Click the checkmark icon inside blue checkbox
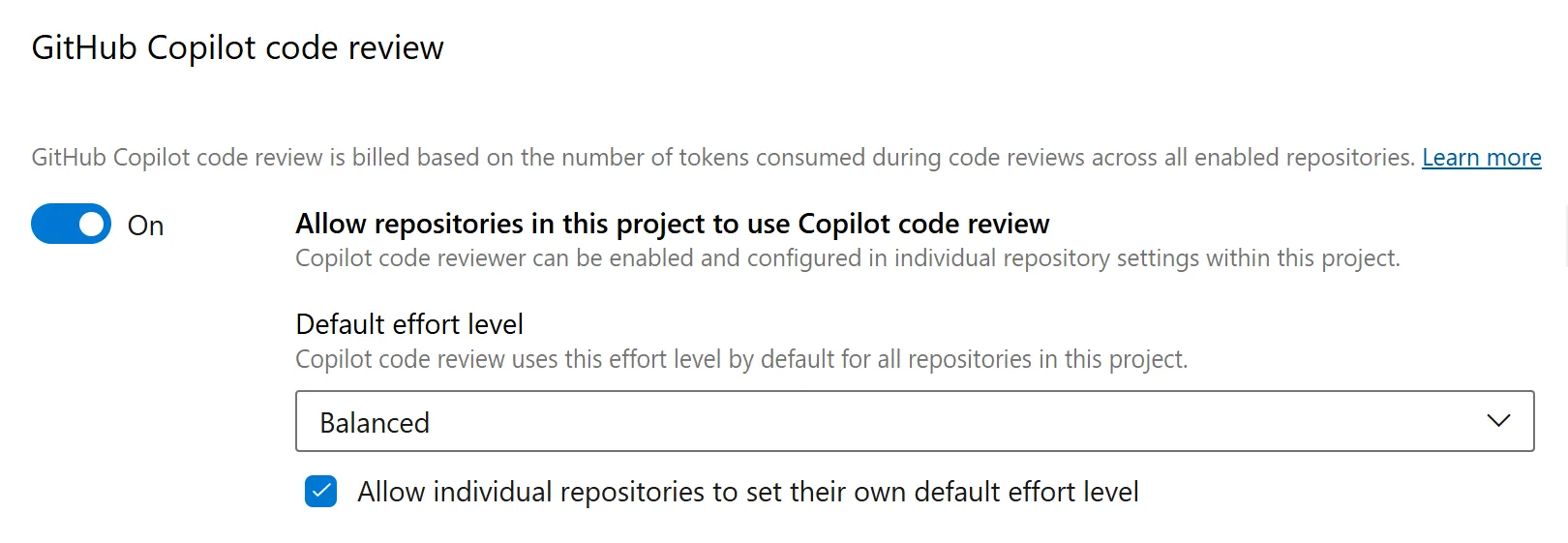The image size is (1568, 543). [x=320, y=492]
